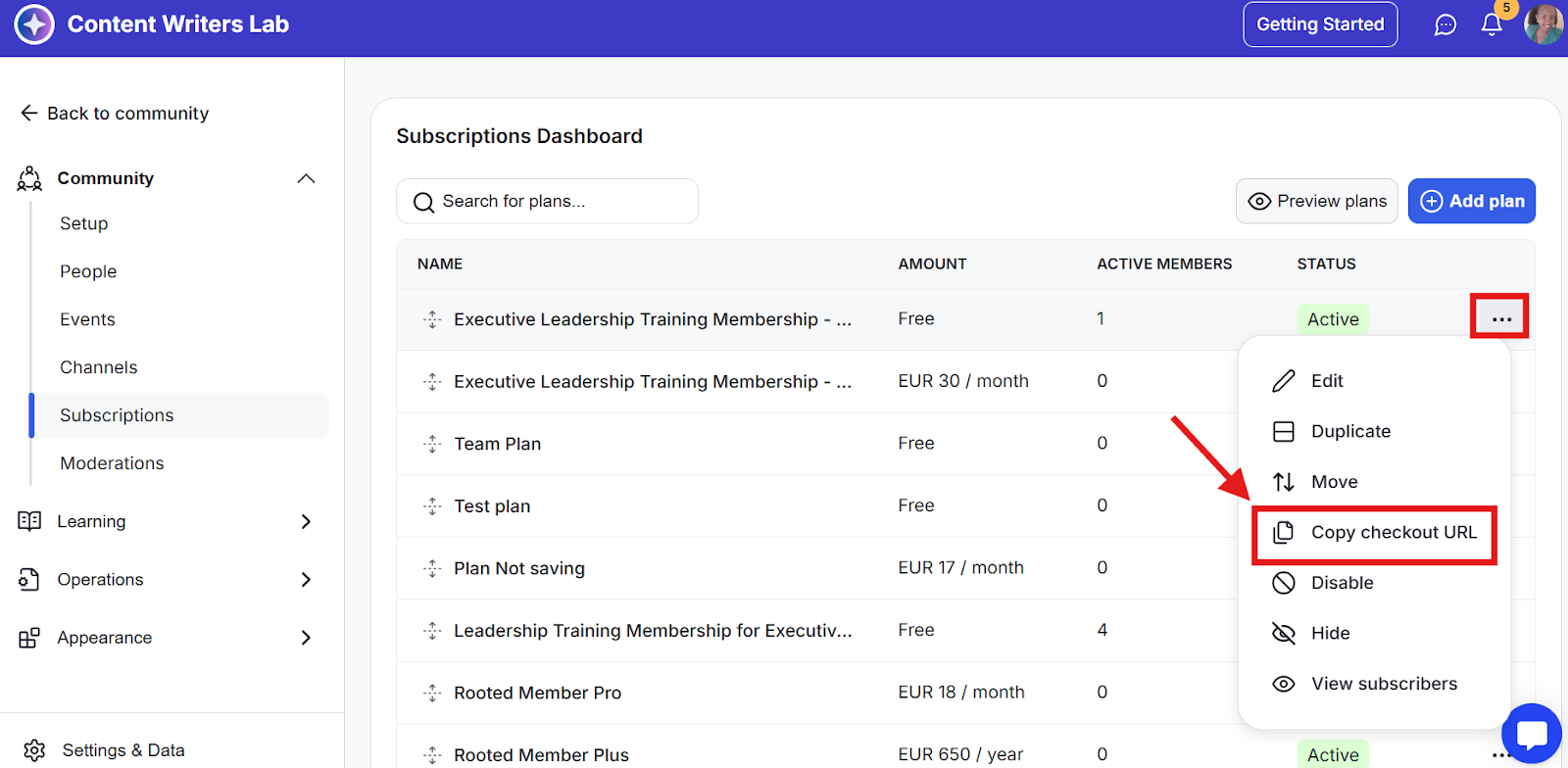The height and width of the screenshot is (768, 1568).
Task: Click the Add plan button
Action: coord(1471,201)
